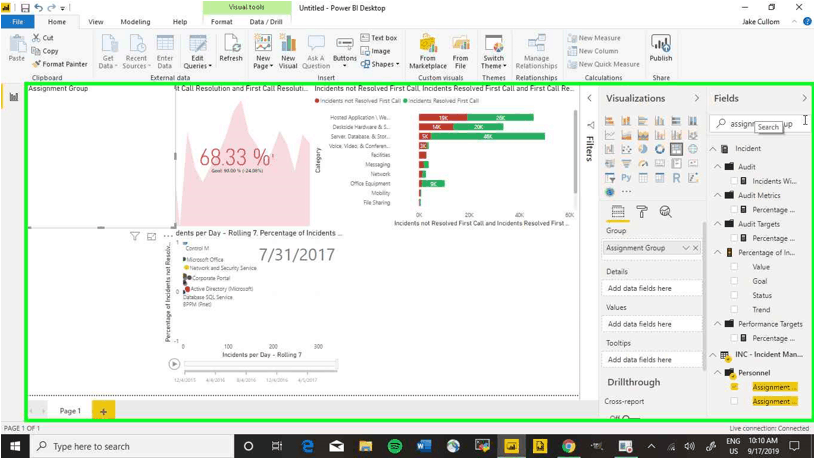The height and width of the screenshot is (459, 816).
Task: Check the Goal field checkbox
Action: (x=734, y=281)
